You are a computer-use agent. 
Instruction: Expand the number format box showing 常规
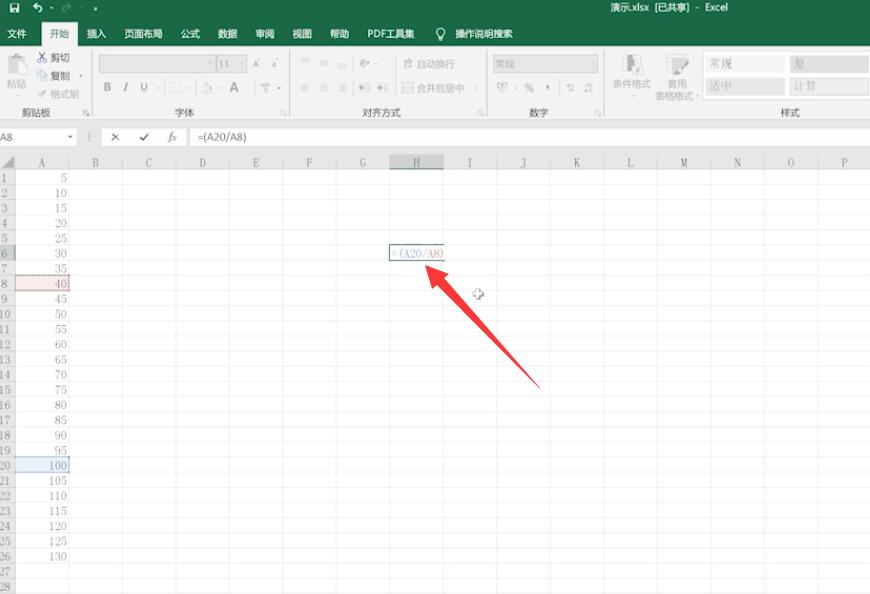(x=593, y=64)
